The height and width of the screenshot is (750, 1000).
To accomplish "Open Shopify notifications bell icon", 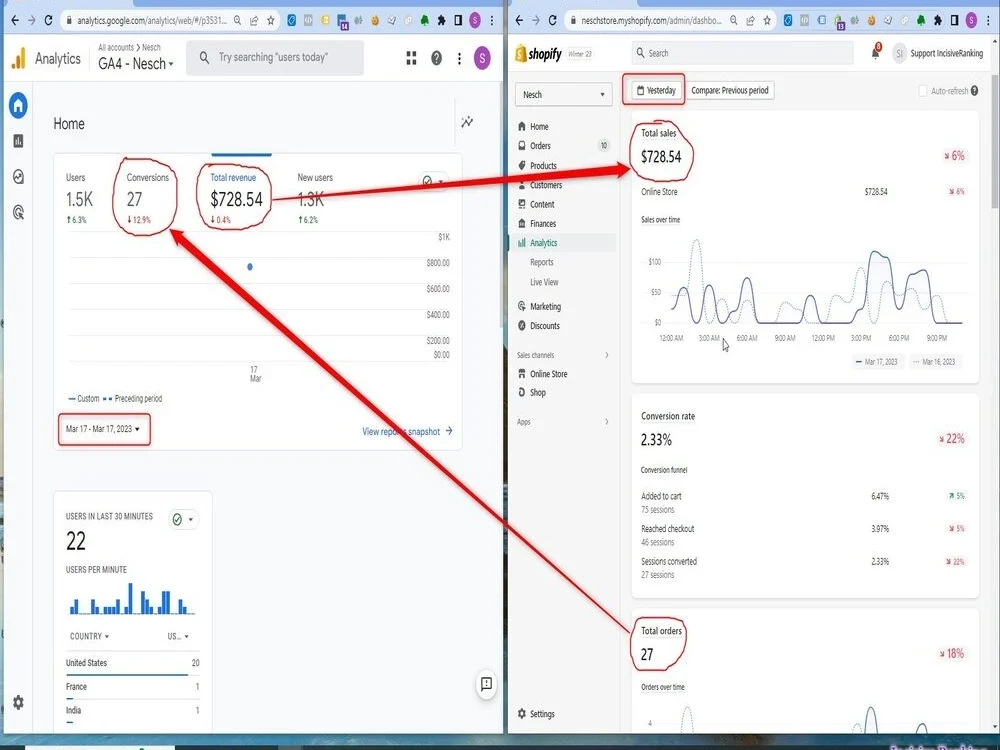I will (876, 53).
